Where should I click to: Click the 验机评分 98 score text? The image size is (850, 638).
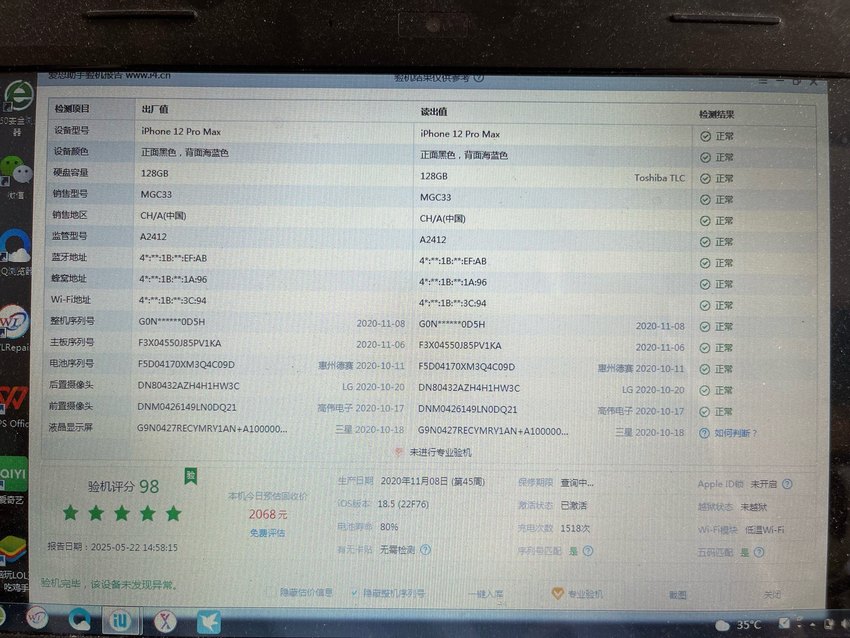[124, 486]
